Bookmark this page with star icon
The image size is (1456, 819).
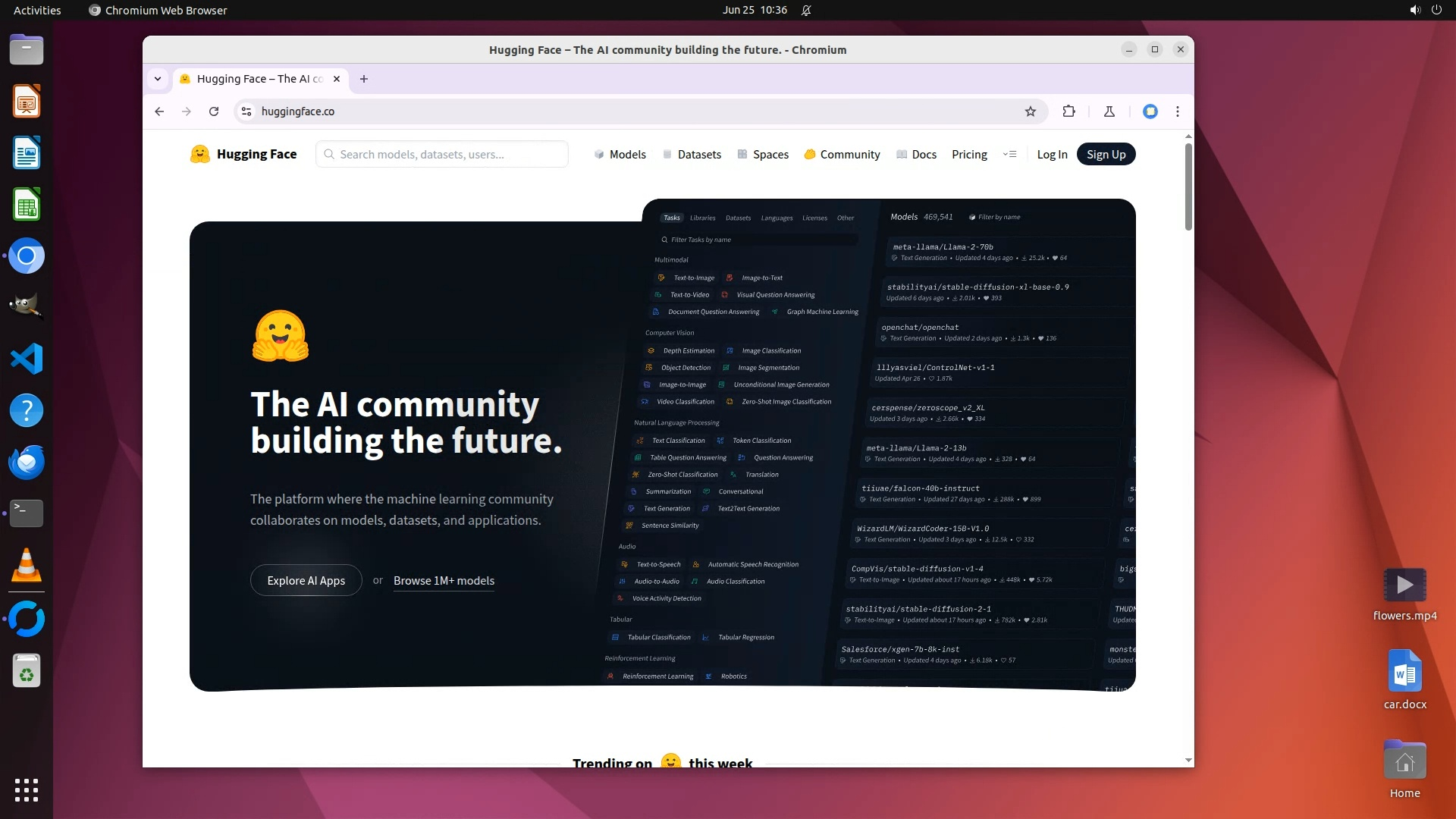point(1030,111)
